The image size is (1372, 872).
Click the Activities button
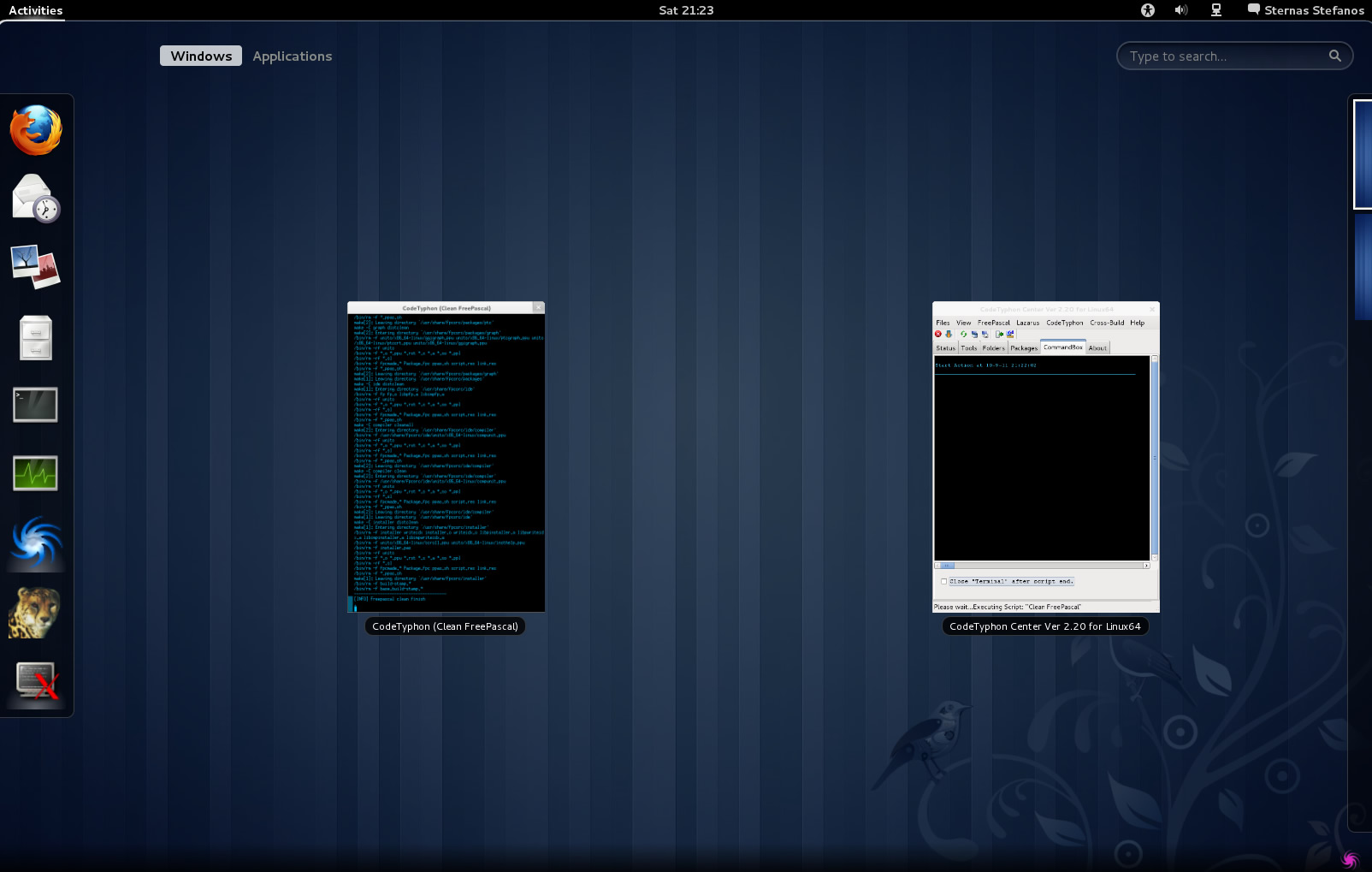click(36, 10)
